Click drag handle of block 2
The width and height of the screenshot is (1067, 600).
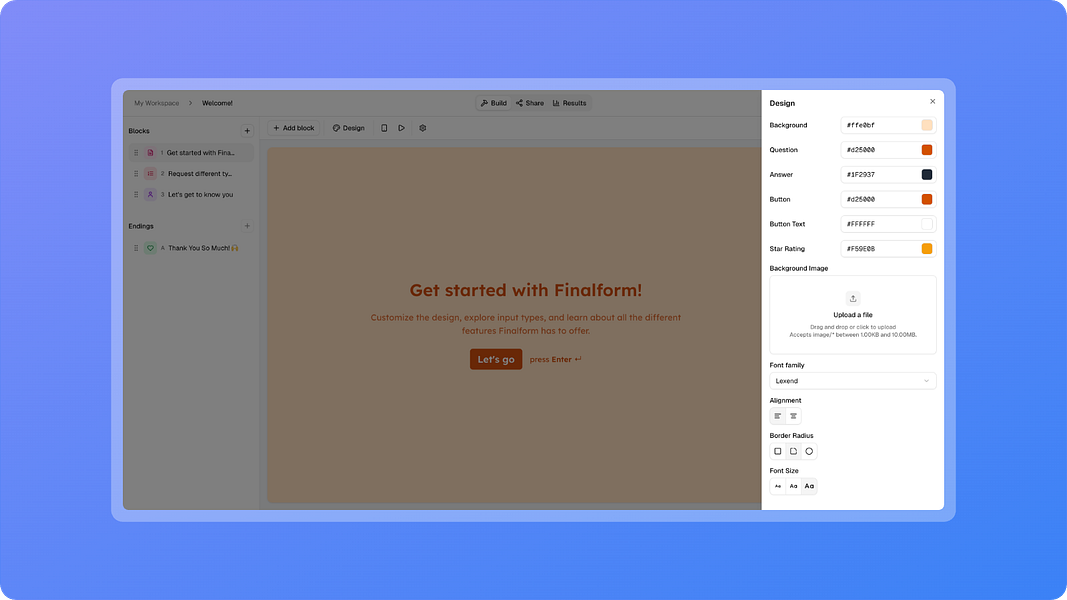(x=136, y=173)
